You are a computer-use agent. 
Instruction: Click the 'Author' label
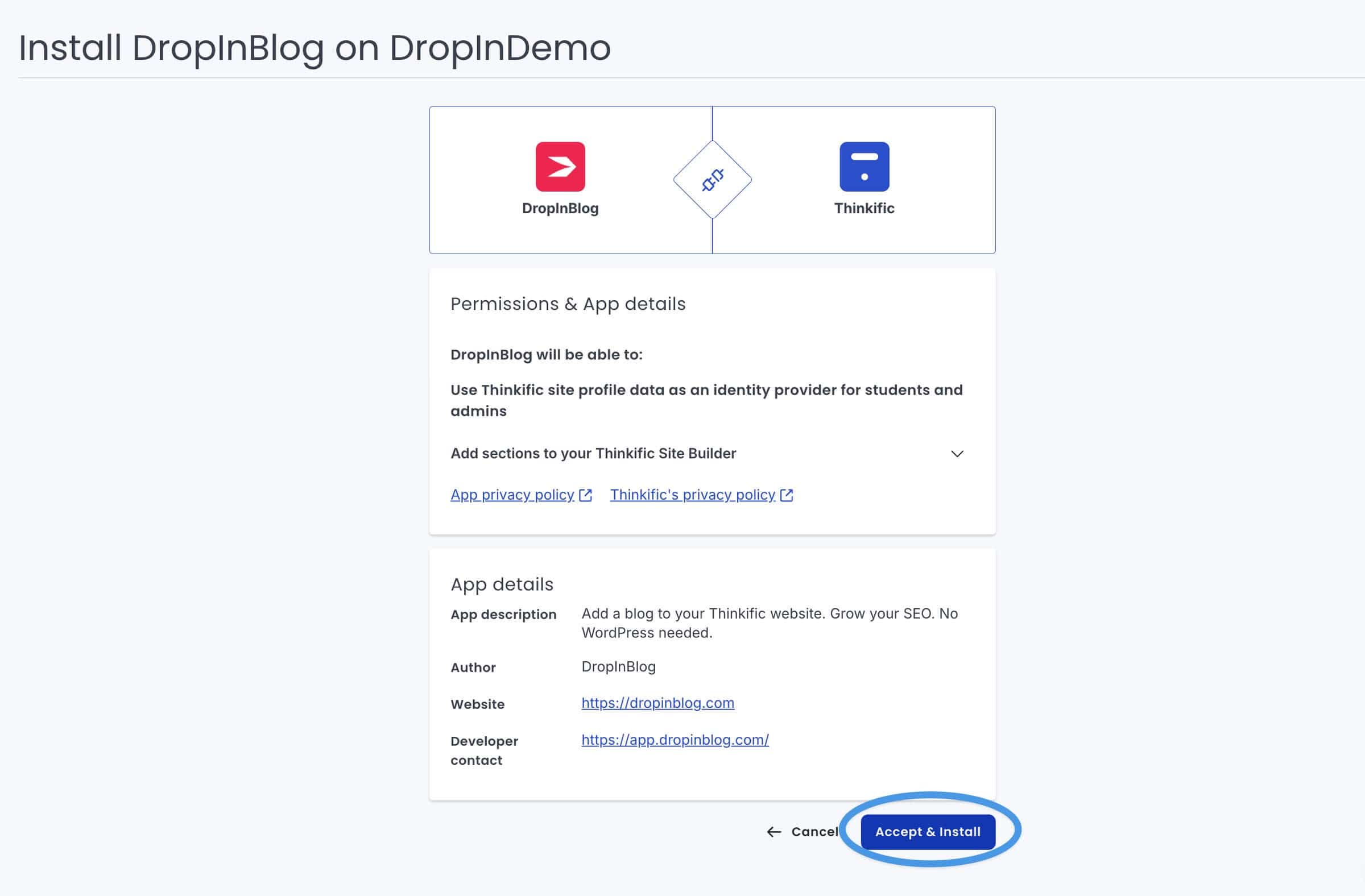pyautogui.click(x=473, y=667)
